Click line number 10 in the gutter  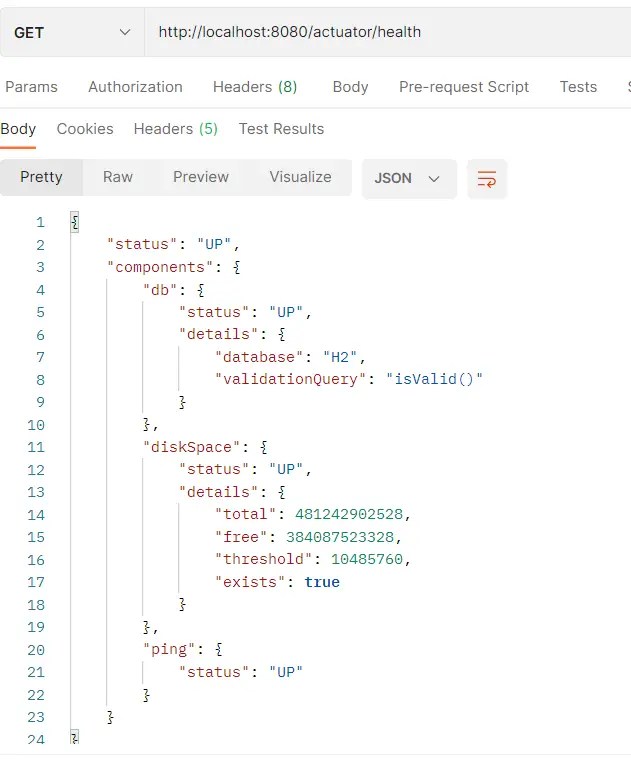tap(36, 425)
